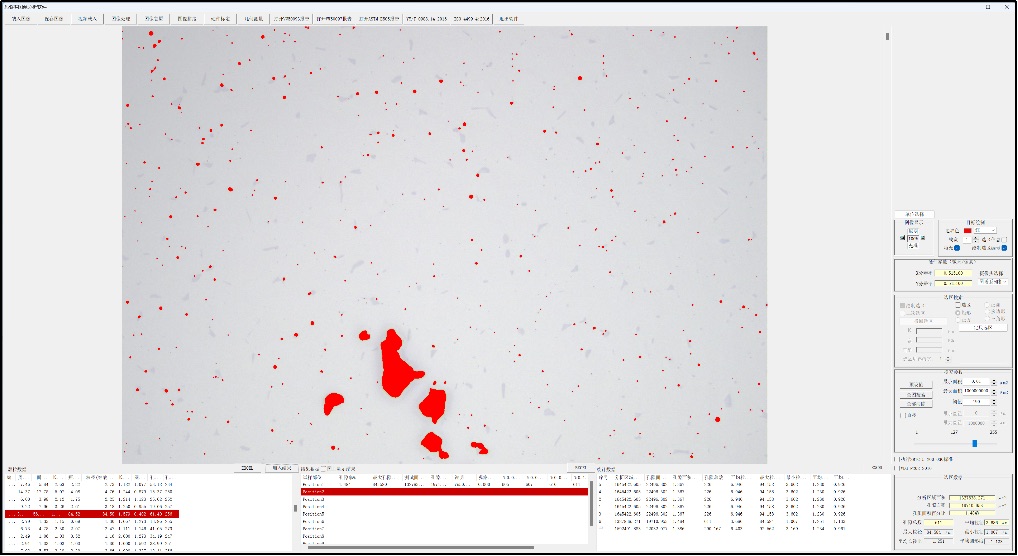Click the EXCEL export button above the tables
The height and width of the screenshot is (556, 1018).
(247, 468)
